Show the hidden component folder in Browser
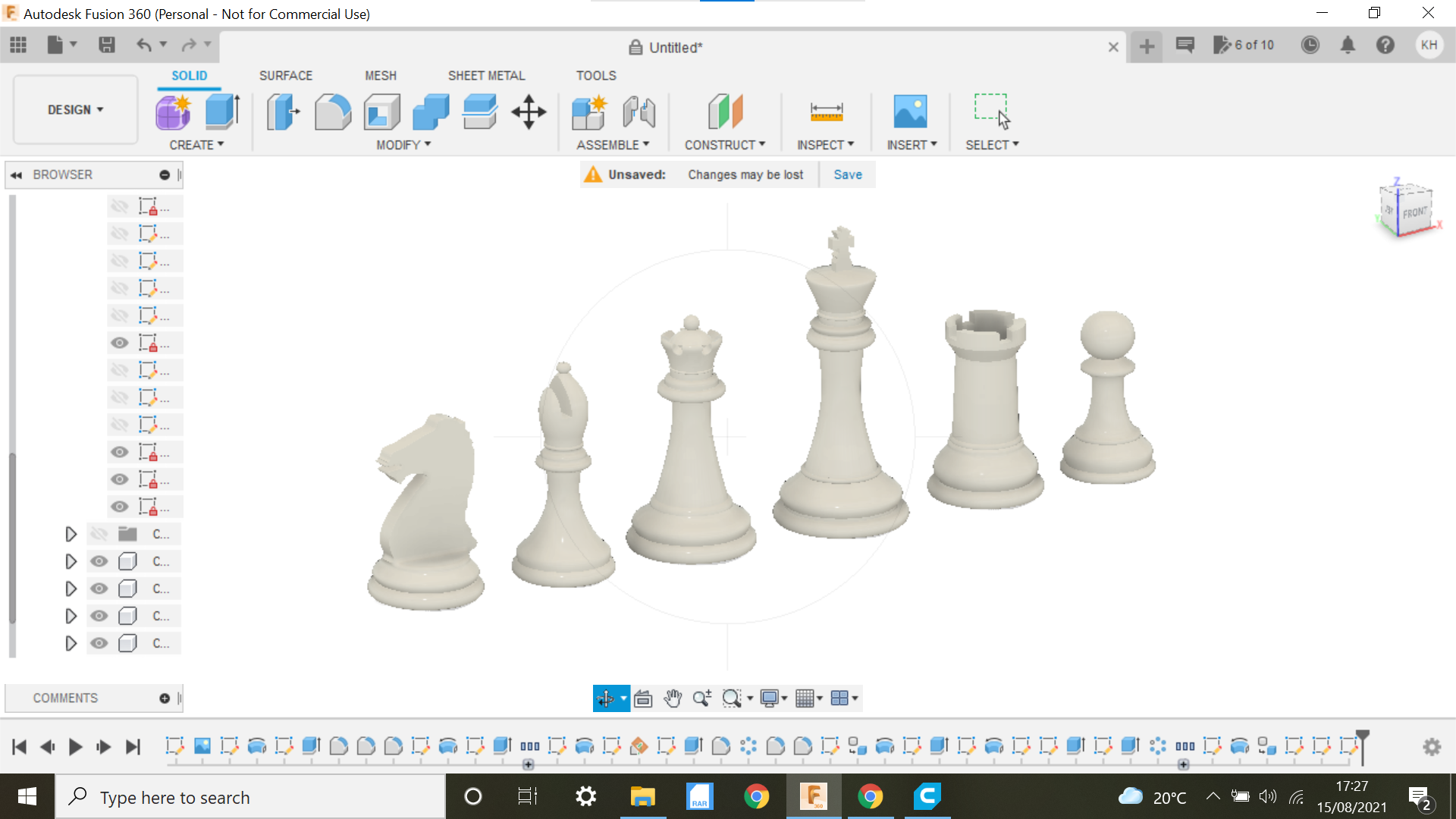 (x=99, y=533)
